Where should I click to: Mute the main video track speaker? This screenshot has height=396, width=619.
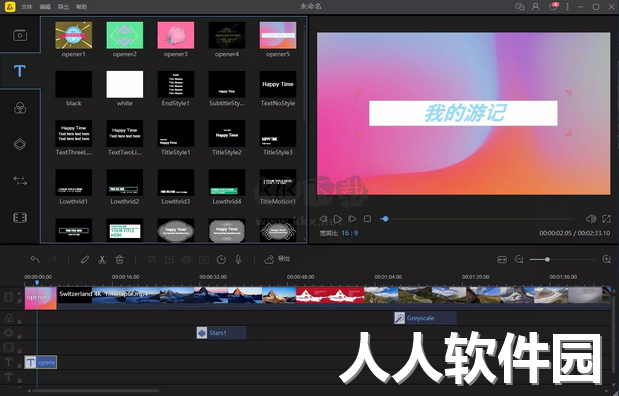[19, 294]
